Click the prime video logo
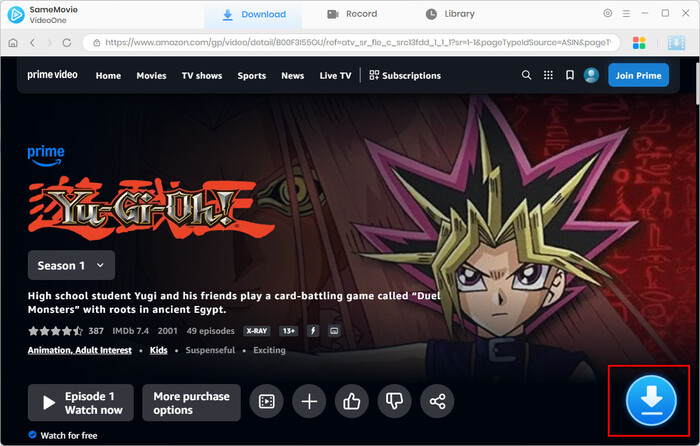Screen dimensions: 700x446 (52, 75)
